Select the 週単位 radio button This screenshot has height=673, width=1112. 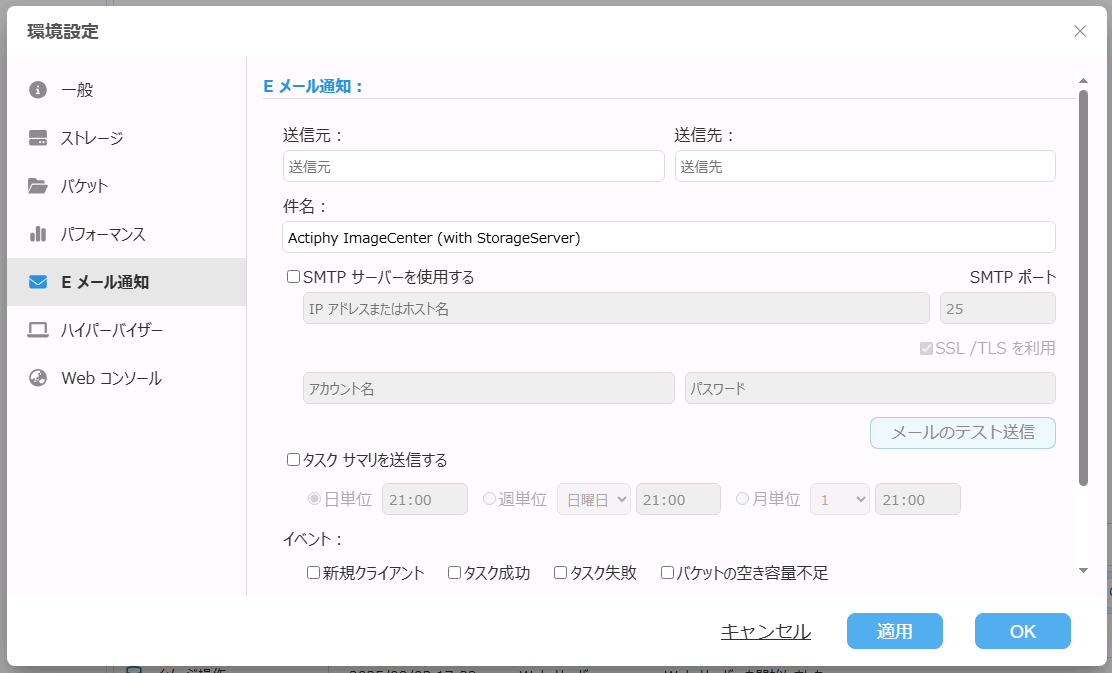tap(490, 499)
